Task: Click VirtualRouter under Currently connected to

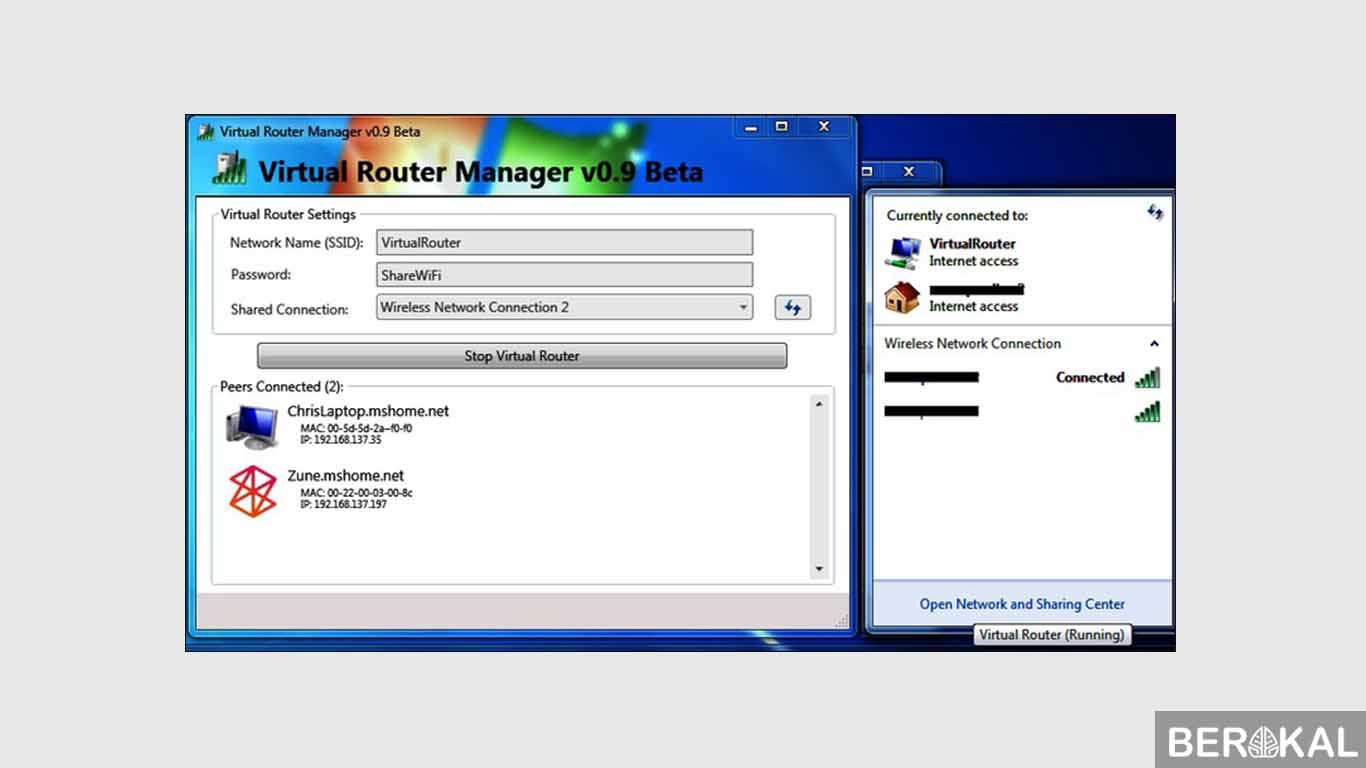Action: click(x=972, y=243)
